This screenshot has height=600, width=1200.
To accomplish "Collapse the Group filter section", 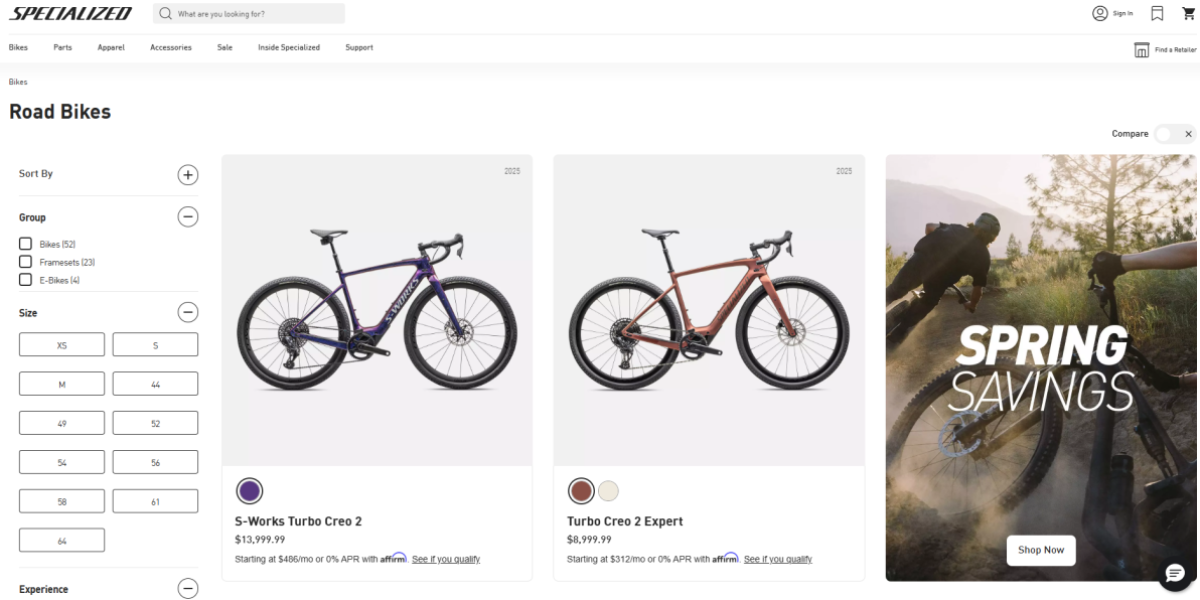I will click(188, 217).
